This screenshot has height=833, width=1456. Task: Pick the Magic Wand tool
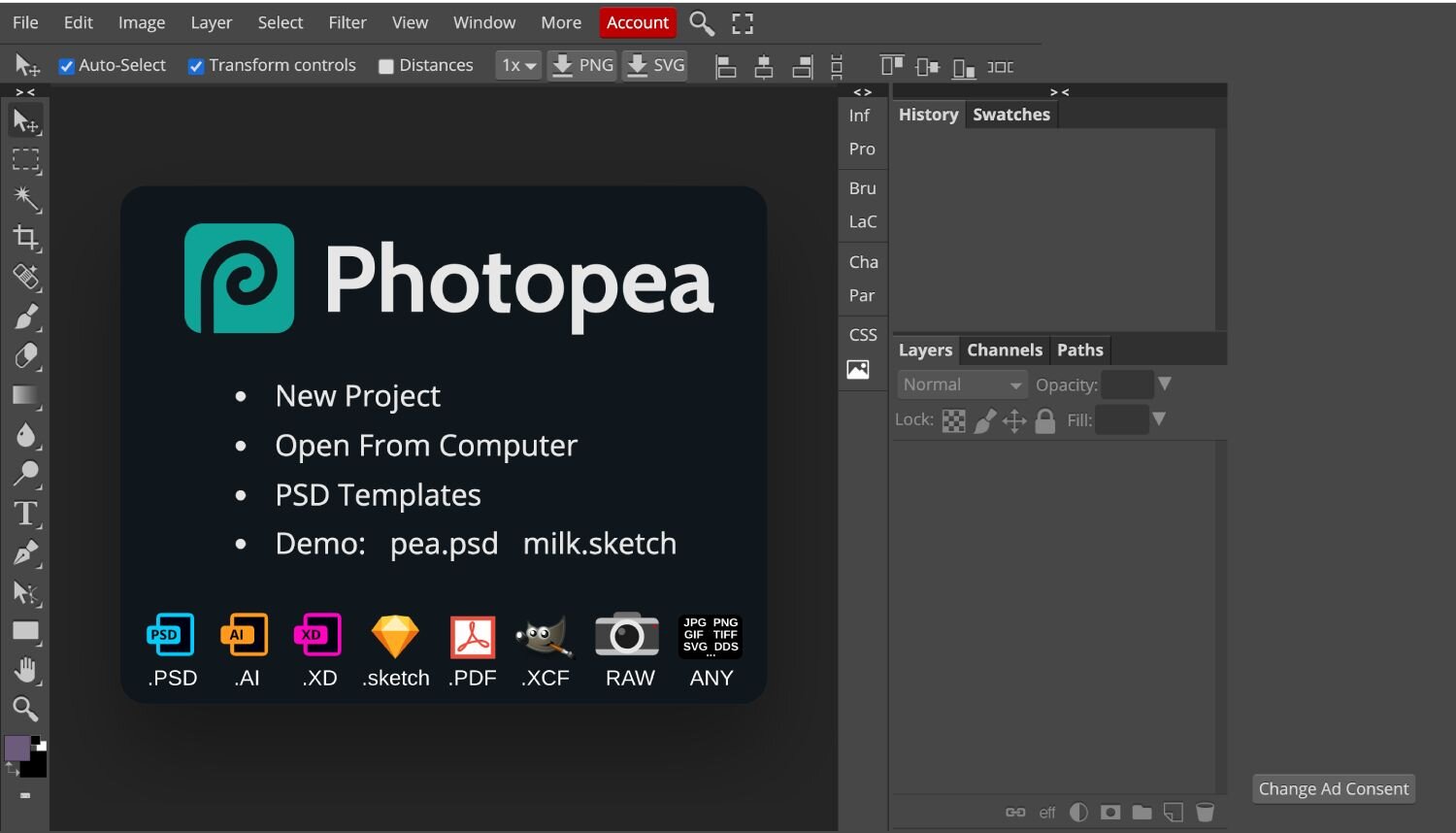[x=25, y=199]
